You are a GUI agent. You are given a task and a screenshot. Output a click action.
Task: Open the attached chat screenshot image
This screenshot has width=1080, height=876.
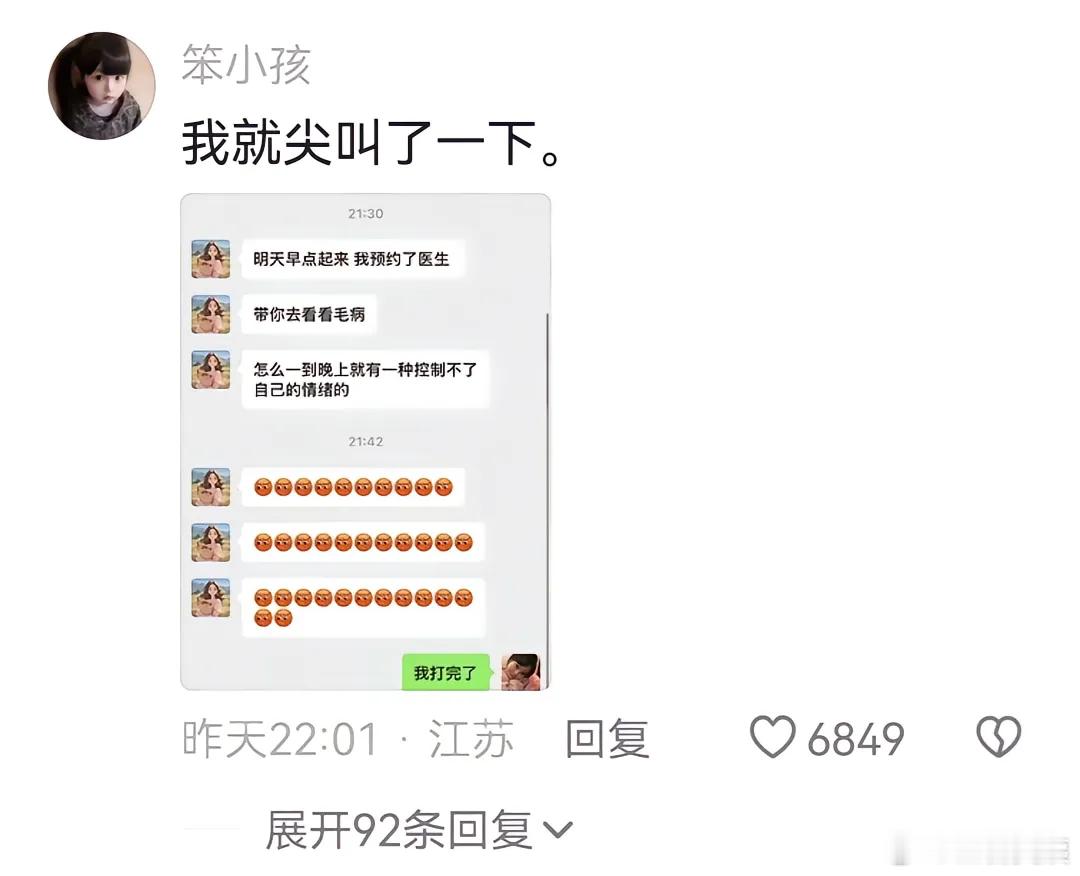click(365, 441)
